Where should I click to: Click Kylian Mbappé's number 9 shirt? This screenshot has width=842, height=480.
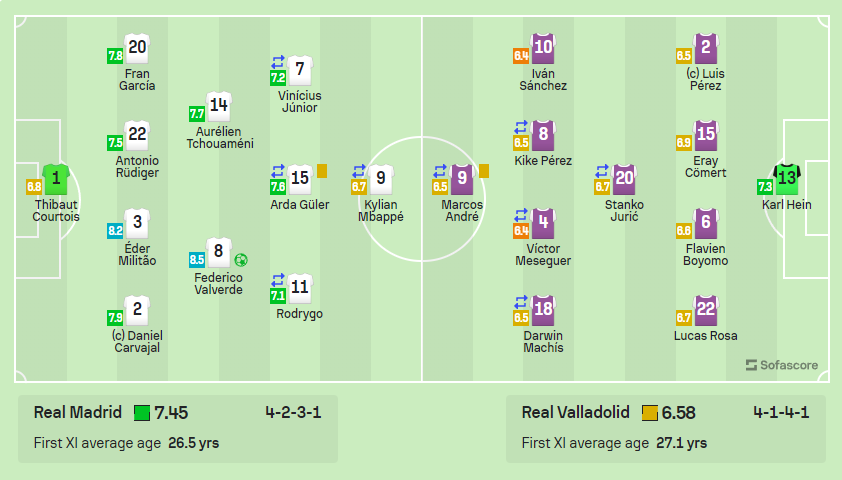(381, 179)
